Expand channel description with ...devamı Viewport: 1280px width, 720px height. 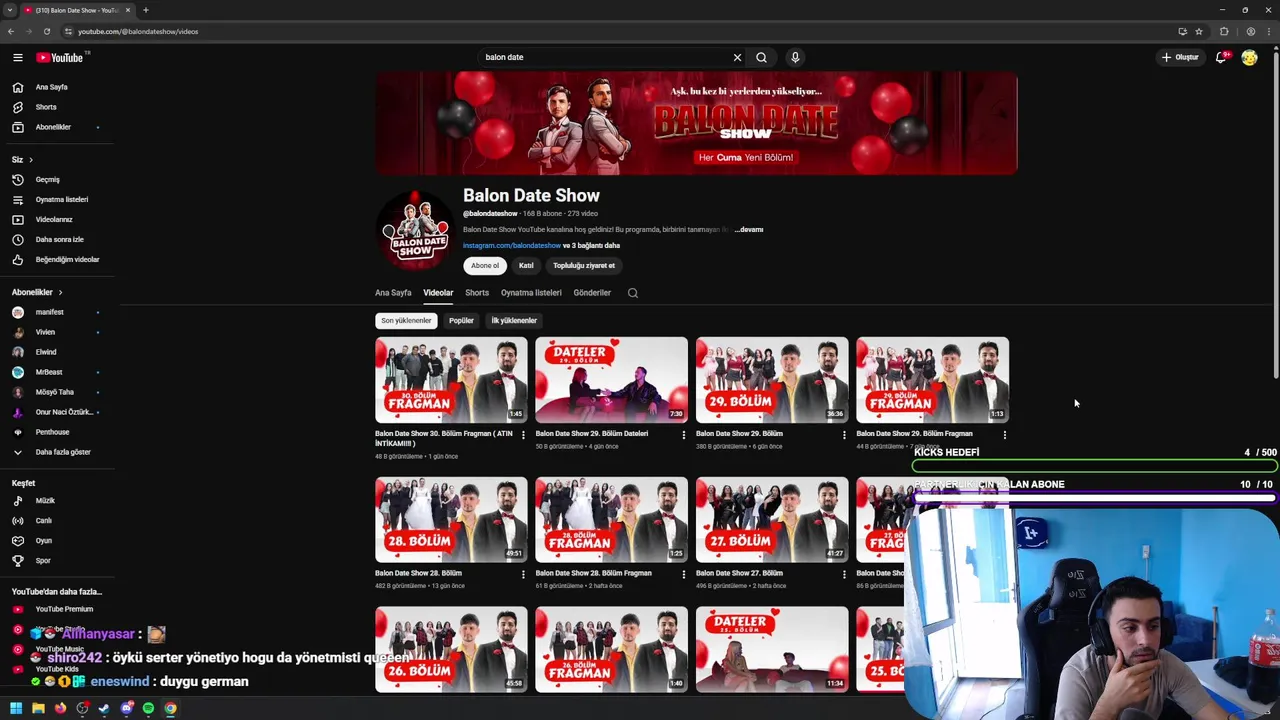click(749, 230)
